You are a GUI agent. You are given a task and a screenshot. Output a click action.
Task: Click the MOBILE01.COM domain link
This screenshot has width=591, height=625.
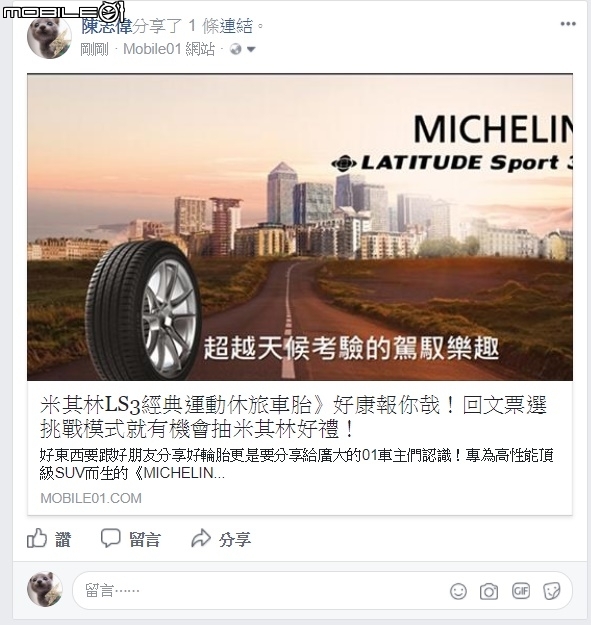click(x=91, y=498)
